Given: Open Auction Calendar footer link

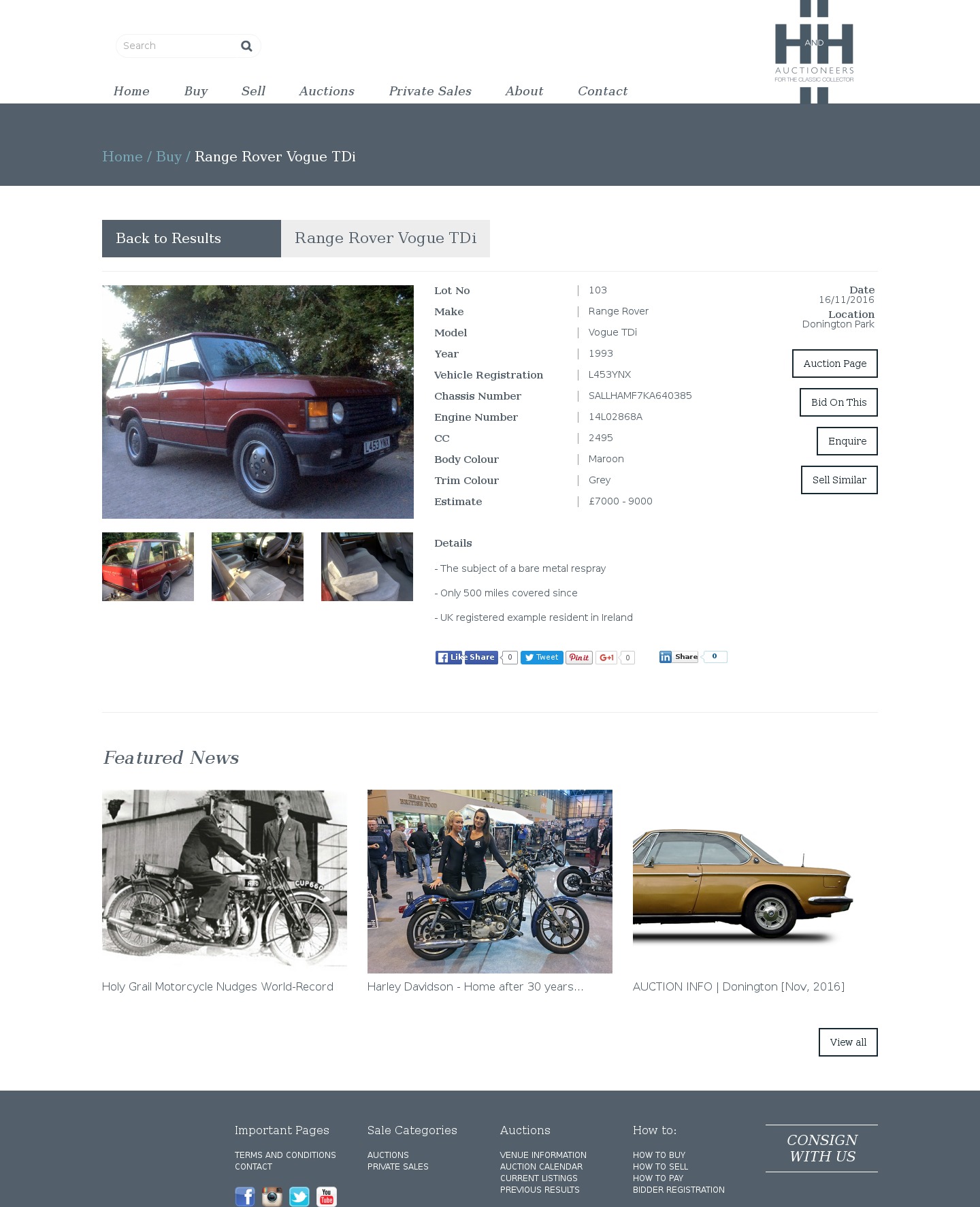Looking at the screenshot, I should point(541,1167).
